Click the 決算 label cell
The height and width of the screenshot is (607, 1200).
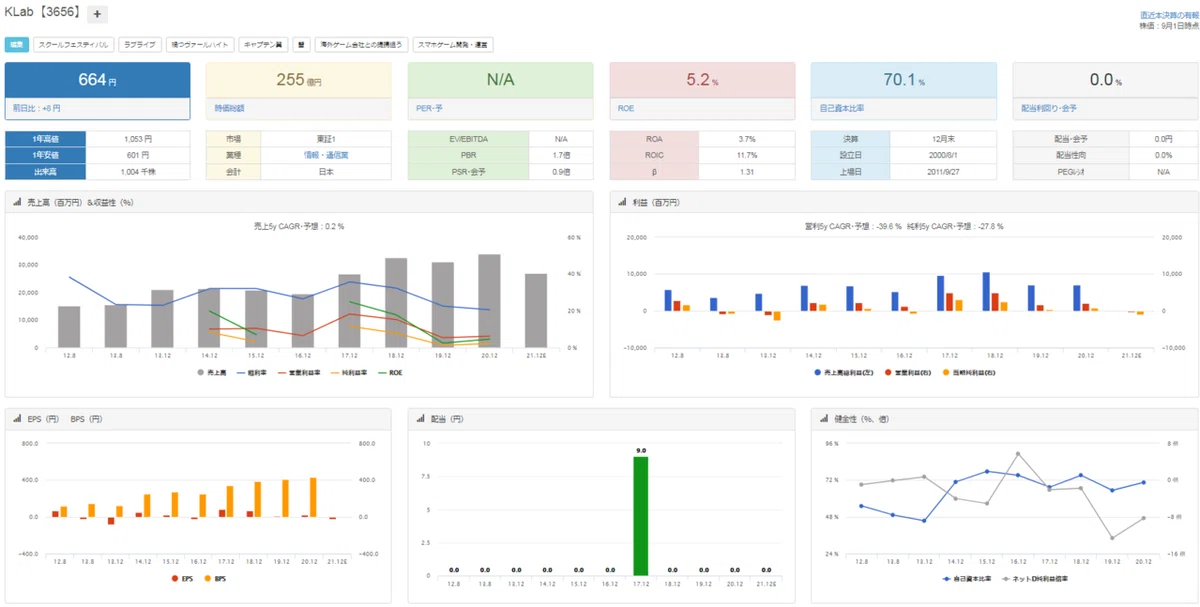tap(848, 139)
